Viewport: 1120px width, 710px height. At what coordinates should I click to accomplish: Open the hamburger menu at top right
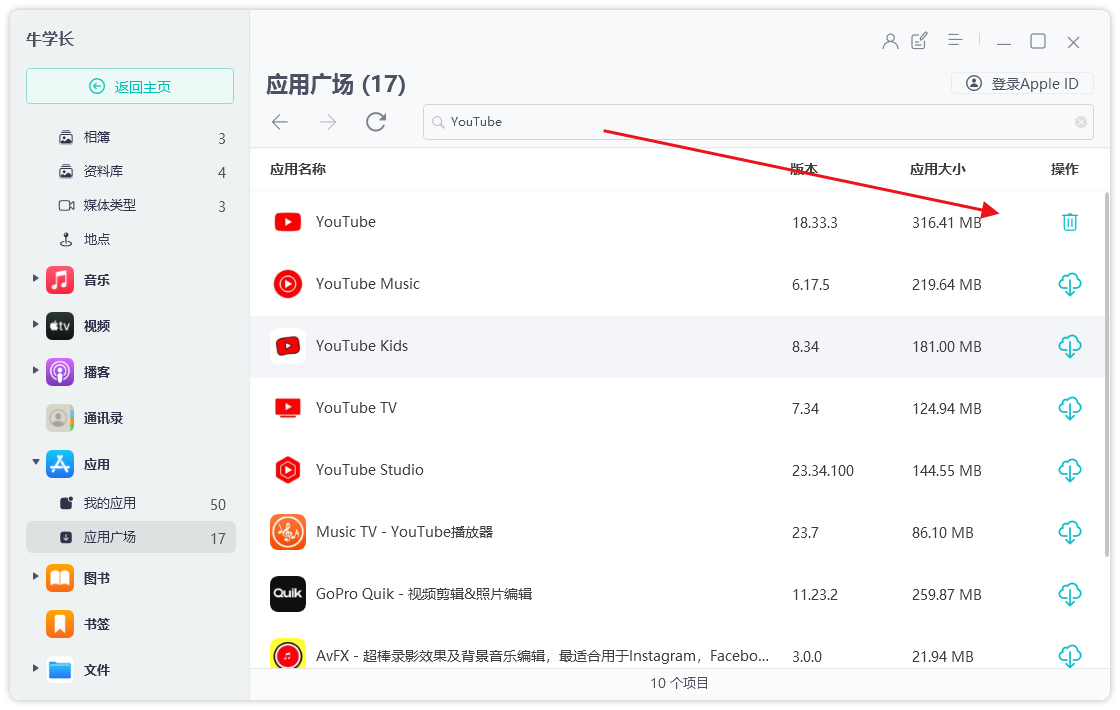[x=955, y=41]
